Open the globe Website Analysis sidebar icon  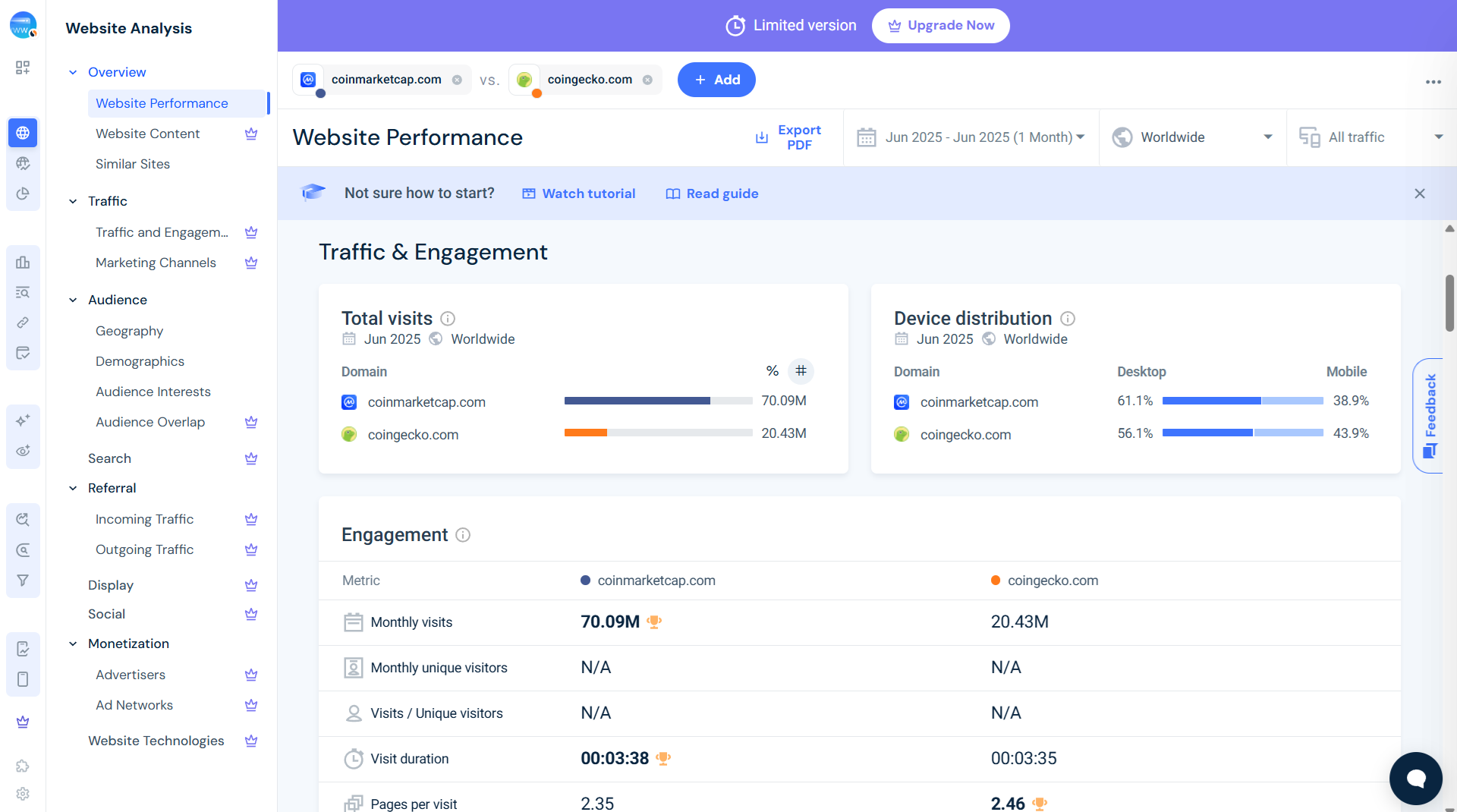coord(23,133)
